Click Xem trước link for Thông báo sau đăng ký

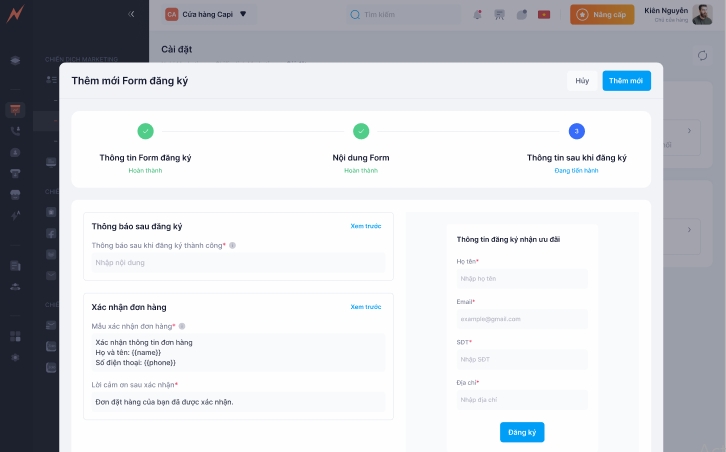[365, 226]
